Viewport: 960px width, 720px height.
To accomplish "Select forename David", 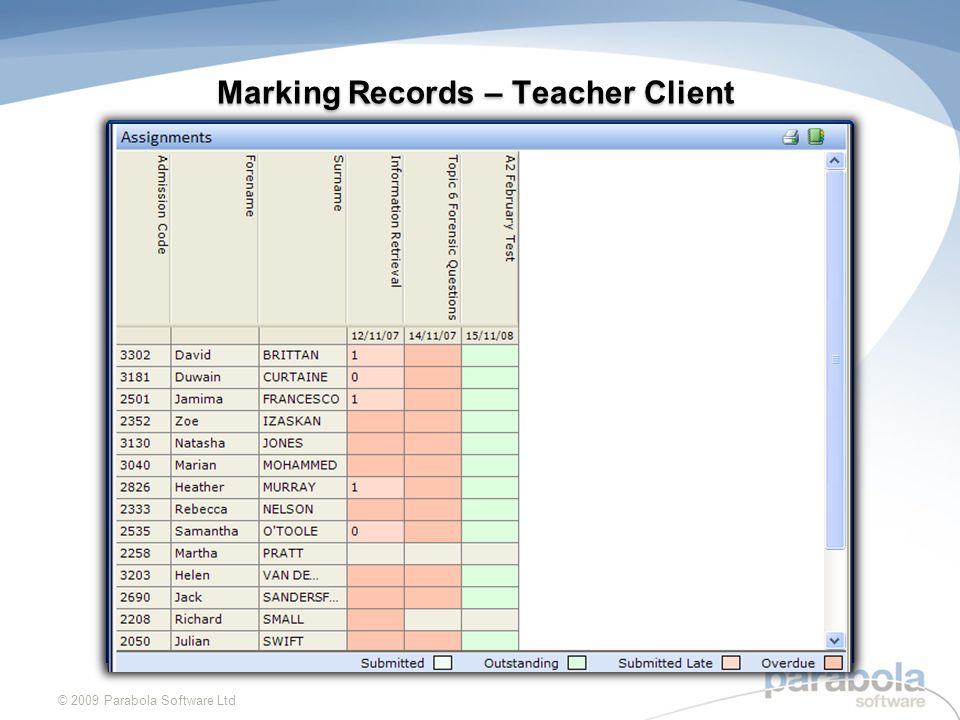I will coord(215,355).
